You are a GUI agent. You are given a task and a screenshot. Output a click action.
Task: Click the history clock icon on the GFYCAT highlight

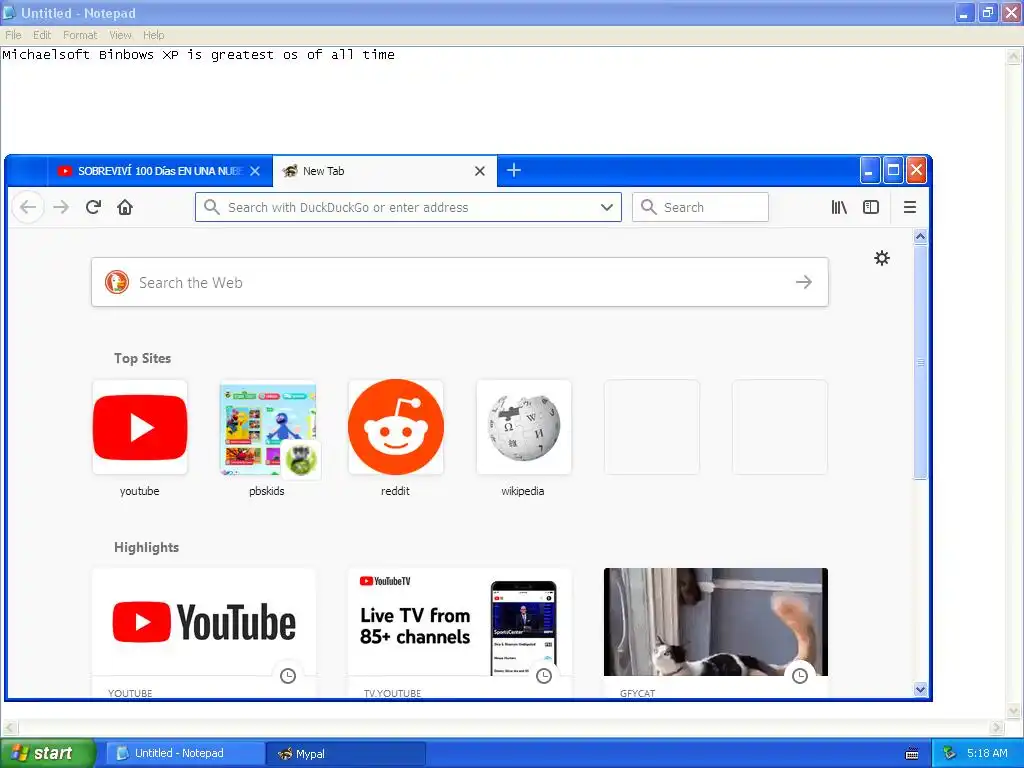click(x=800, y=676)
